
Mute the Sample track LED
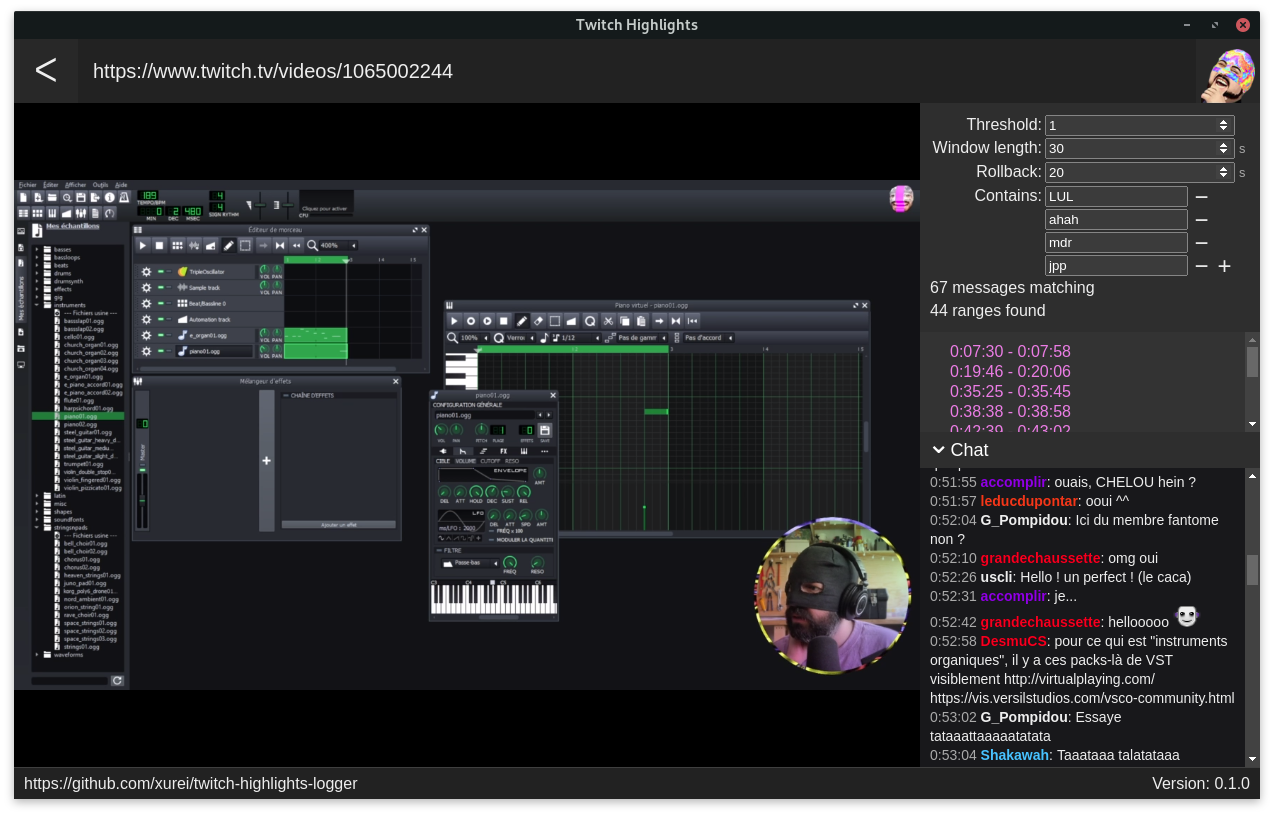[x=160, y=288]
